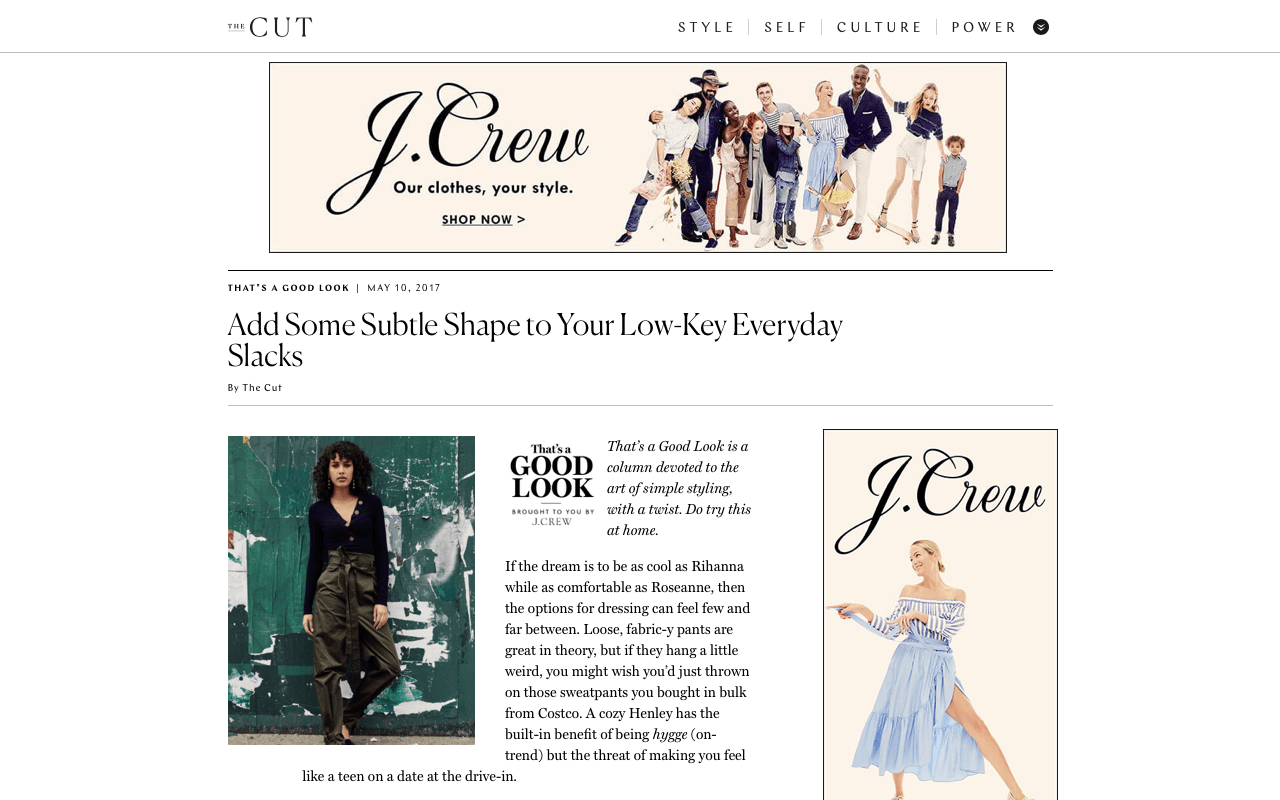Go to the Power section
1280x800 pixels.
(984, 28)
